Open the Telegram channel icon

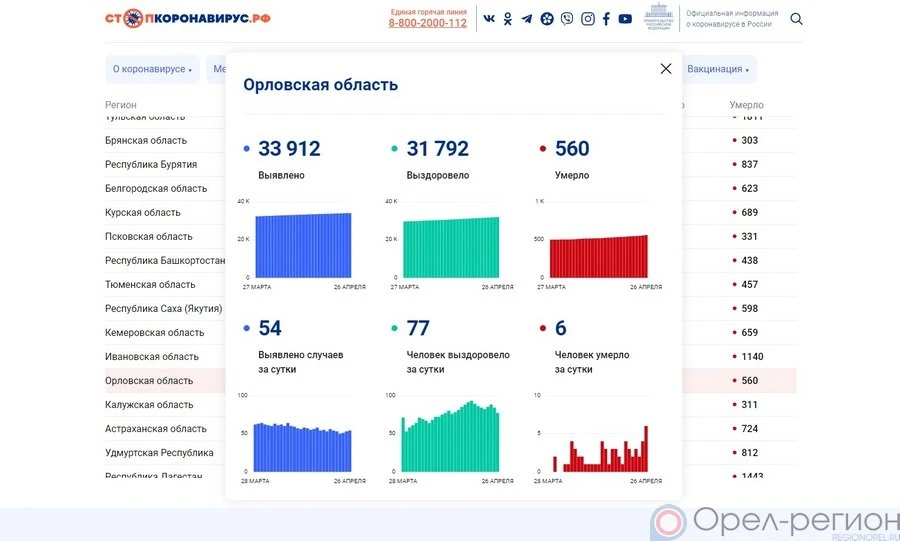pyautogui.click(x=527, y=19)
